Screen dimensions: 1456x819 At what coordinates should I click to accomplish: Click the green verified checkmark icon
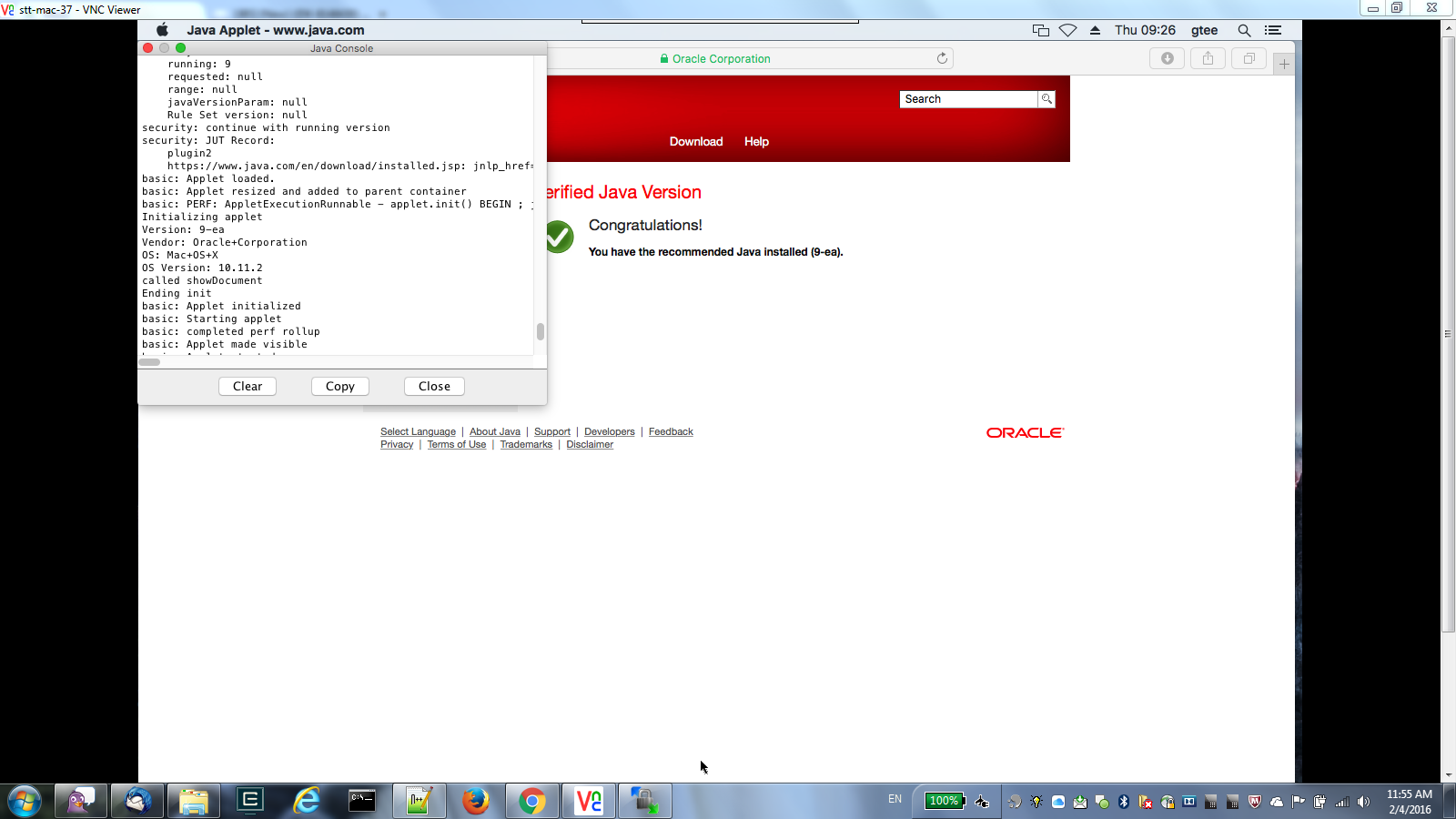coord(559,237)
